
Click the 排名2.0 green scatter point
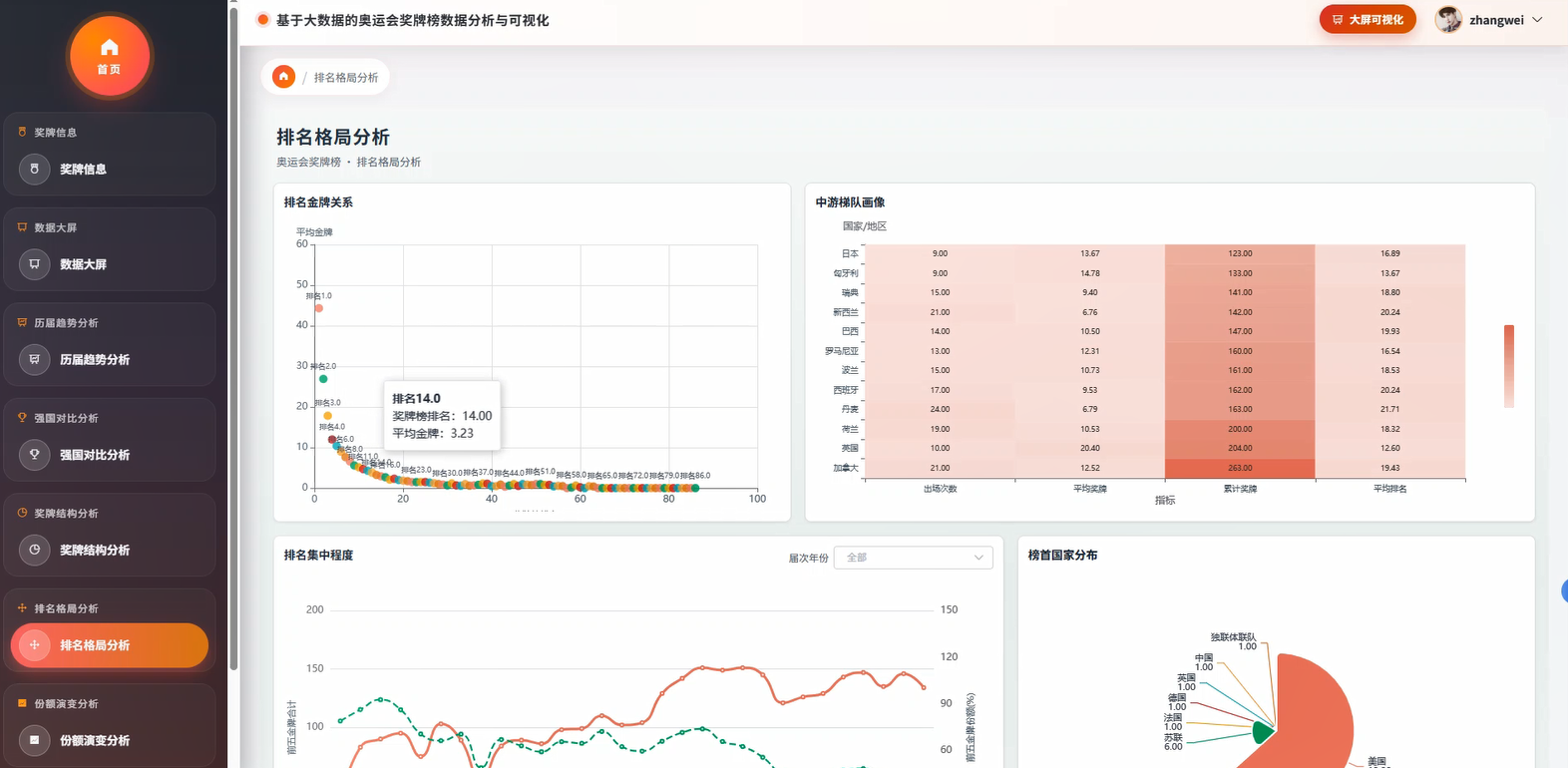click(323, 379)
